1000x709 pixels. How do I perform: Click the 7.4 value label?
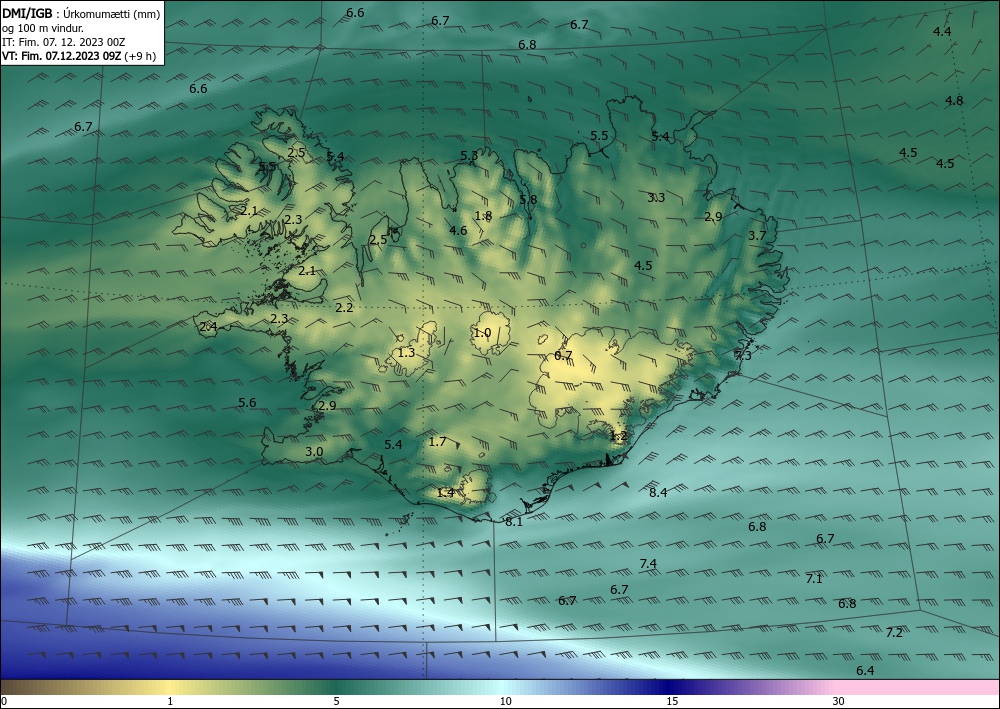(648, 564)
